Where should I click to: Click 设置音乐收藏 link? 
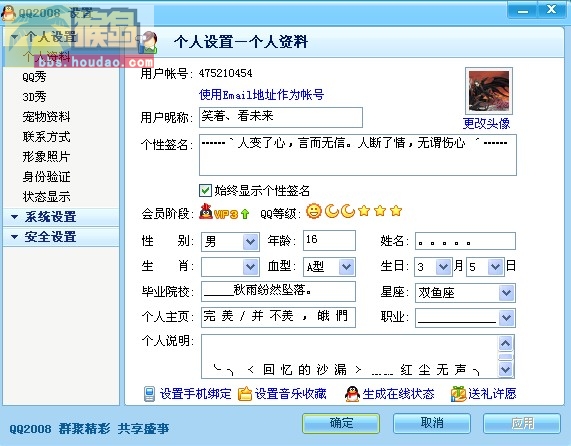[291, 394]
